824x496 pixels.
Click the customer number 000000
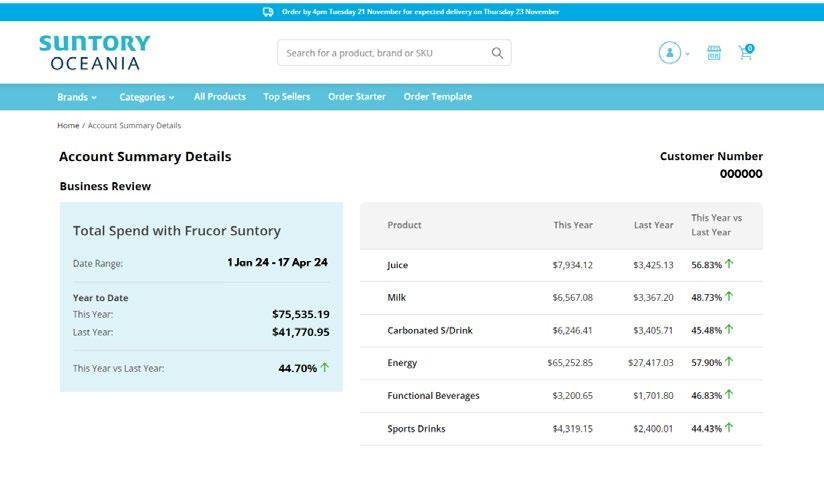741,174
